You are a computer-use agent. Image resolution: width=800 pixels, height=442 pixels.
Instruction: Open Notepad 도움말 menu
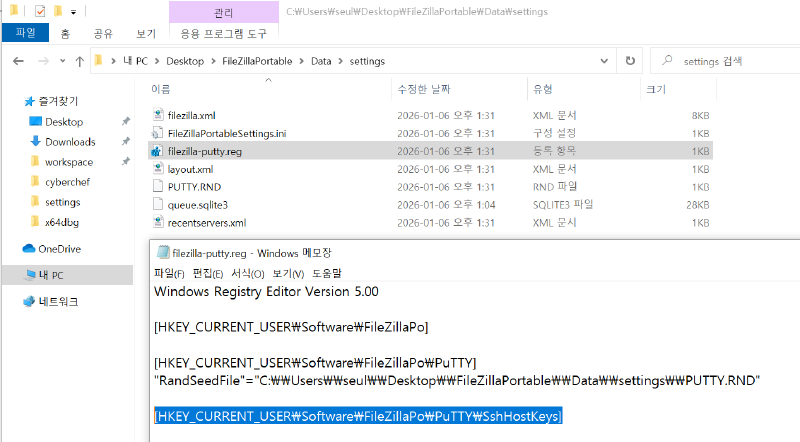[327, 274]
